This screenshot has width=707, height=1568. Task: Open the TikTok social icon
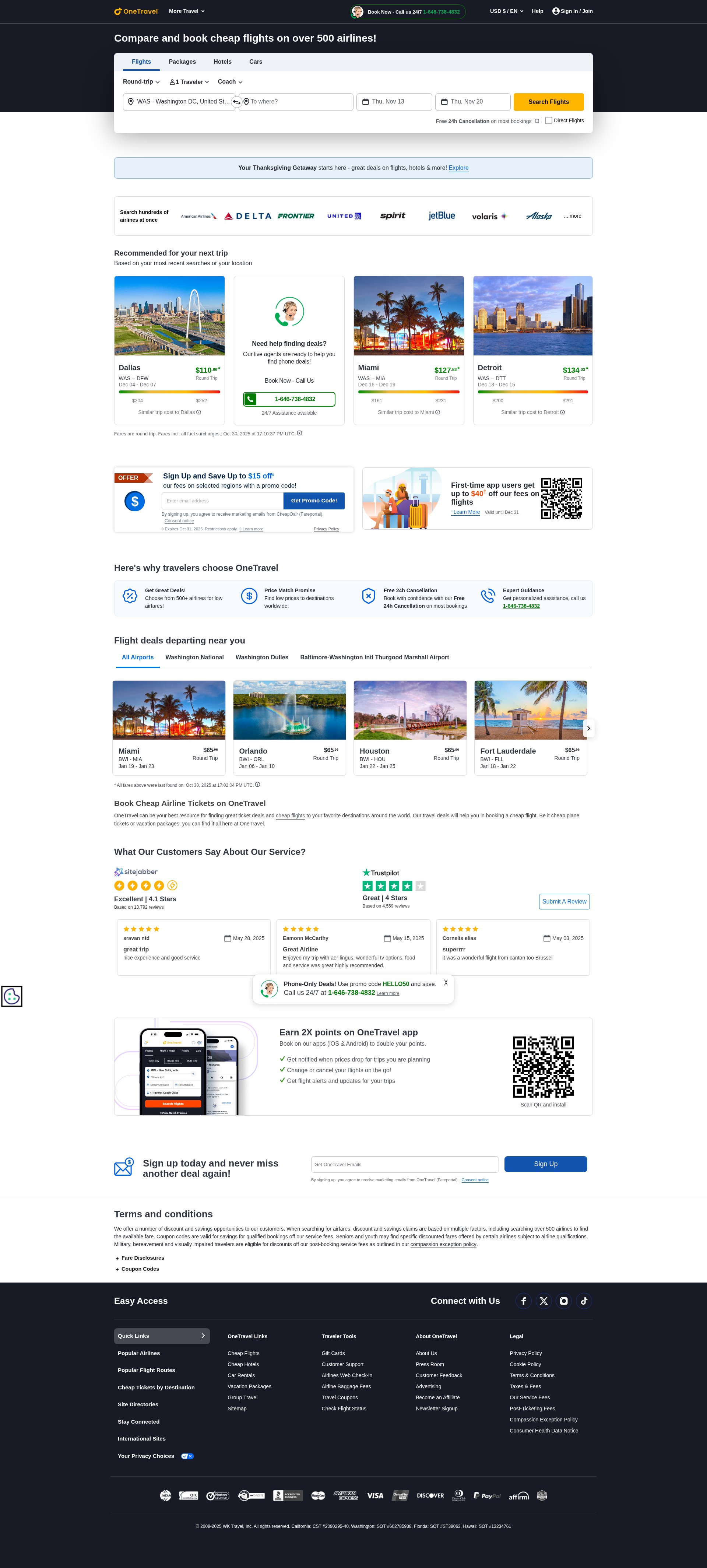(584, 1301)
